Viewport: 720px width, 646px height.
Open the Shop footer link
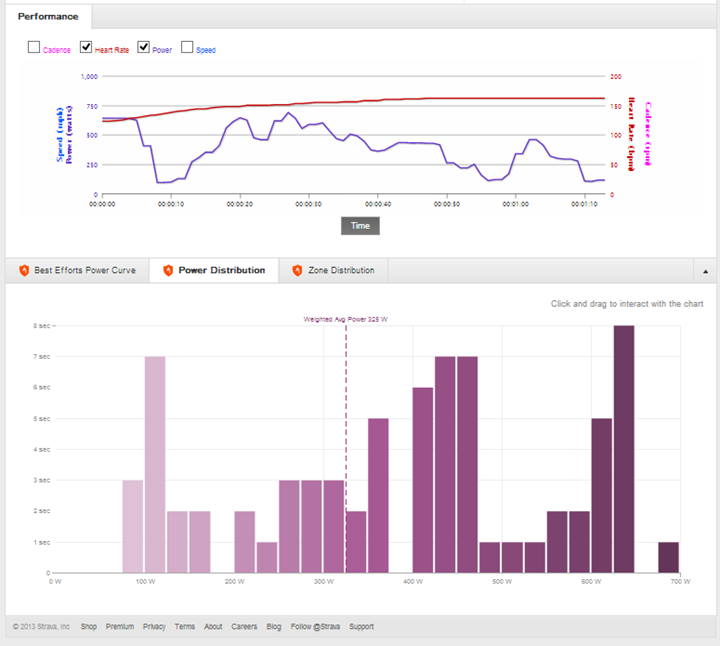[89, 627]
